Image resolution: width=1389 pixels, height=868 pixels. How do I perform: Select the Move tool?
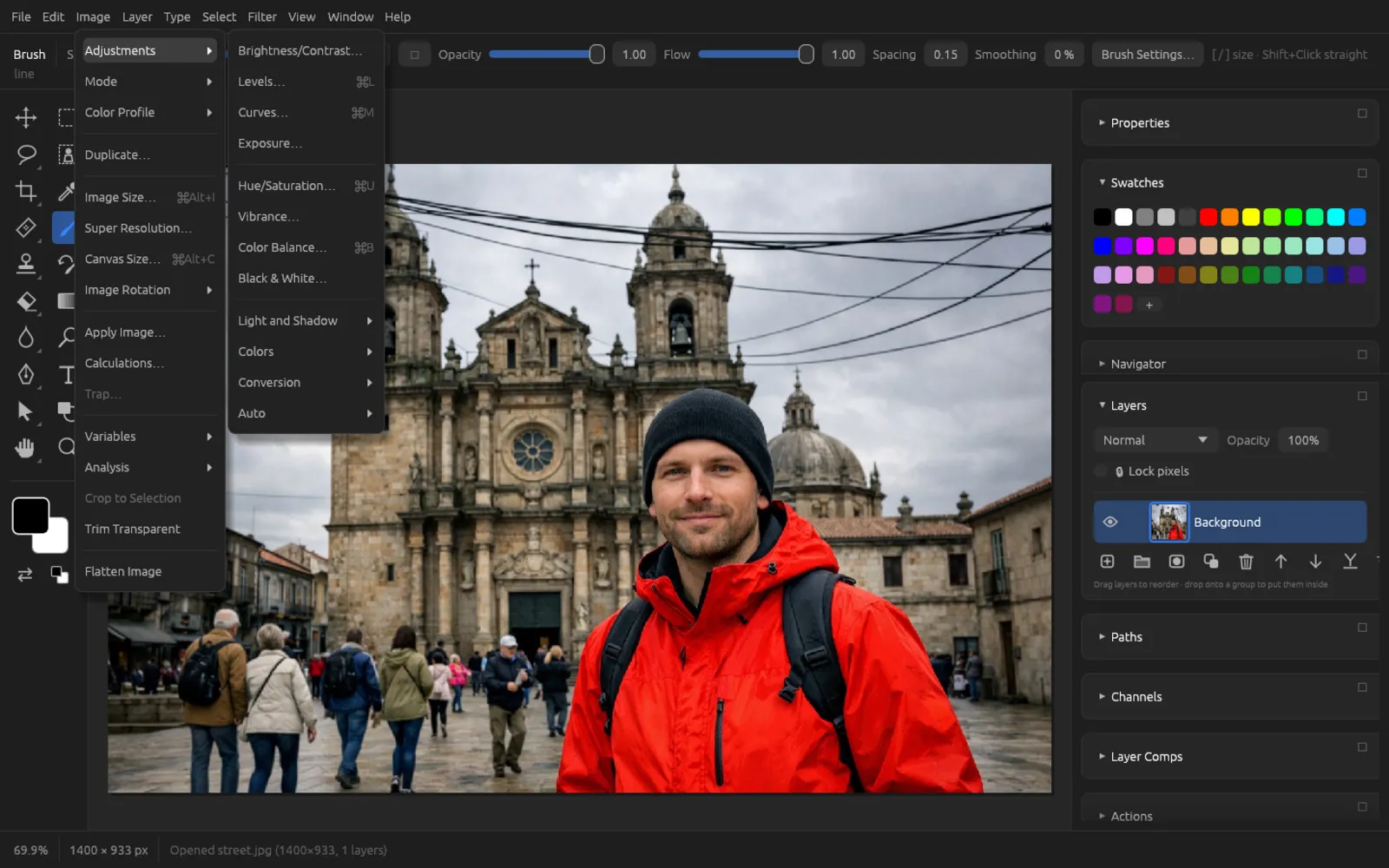(26, 117)
